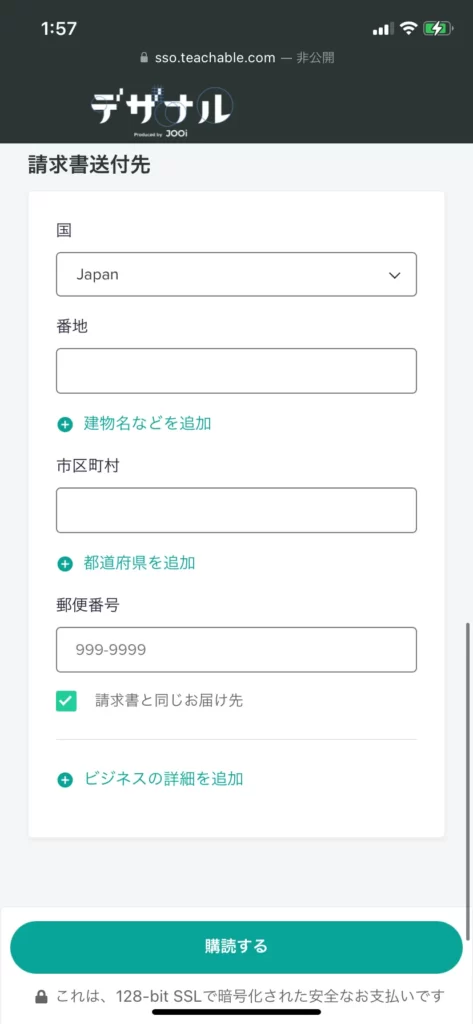Click the chevron arrow in Japan selector
The image size is (473, 1024).
(395, 276)
